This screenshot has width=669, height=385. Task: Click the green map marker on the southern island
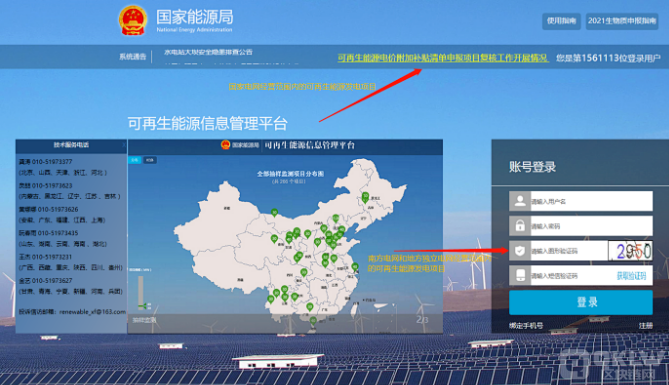pyautogui.click(x=313, y=321)
